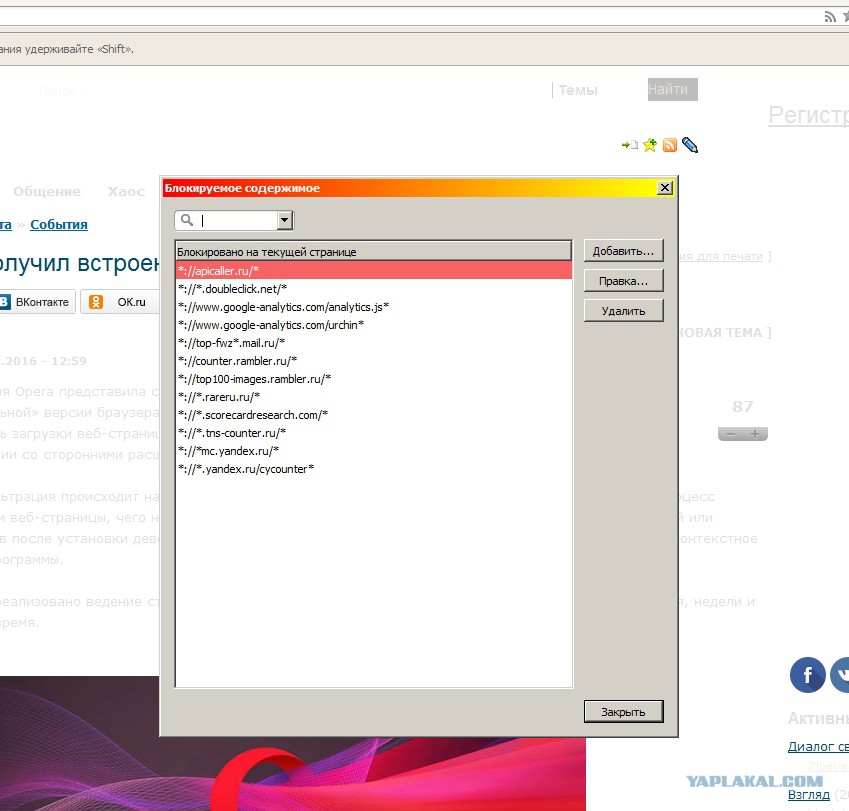Share via the OK.ru button
The height and width of the screenshot is (811, 849).
point(119,302)
